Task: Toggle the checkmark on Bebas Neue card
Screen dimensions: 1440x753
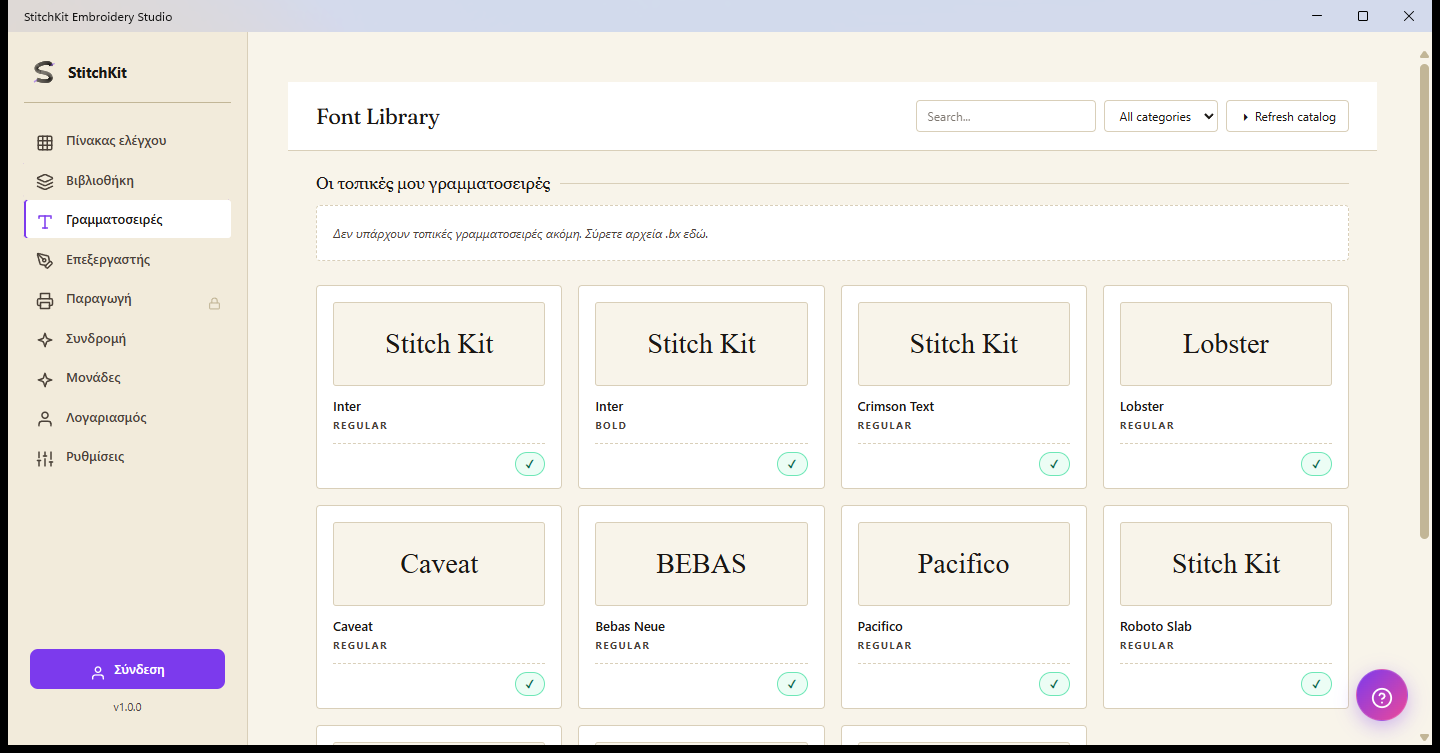Action: (x=792, y=684)
